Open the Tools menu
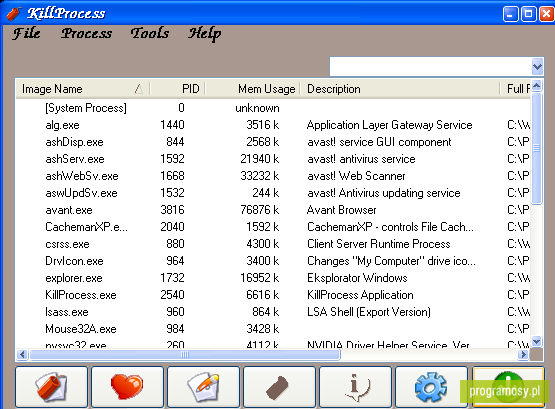The height and width of the screenshot is (409, 555). tap(150, 33)
